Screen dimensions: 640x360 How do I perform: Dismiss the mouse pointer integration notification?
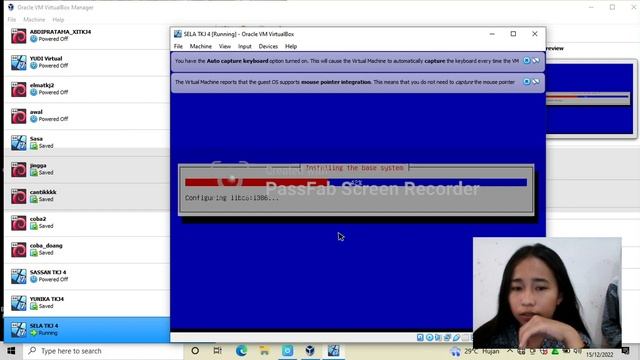click(x=527, y=82)
